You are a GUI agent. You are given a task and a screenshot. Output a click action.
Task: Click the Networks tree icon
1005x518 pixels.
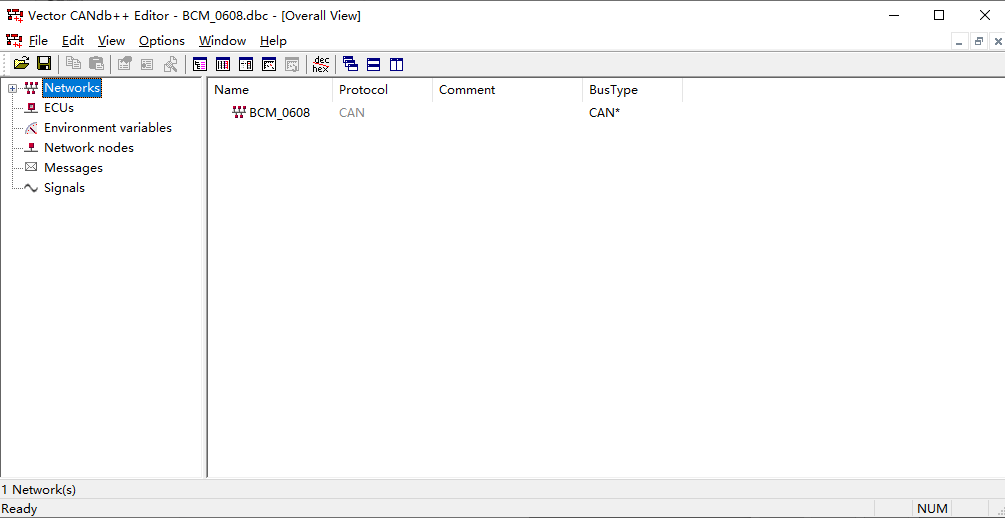[x=31, y=88]
